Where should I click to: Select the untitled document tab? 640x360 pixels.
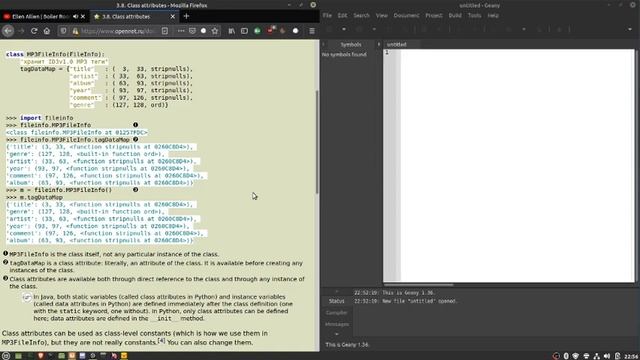click(397, 44)
